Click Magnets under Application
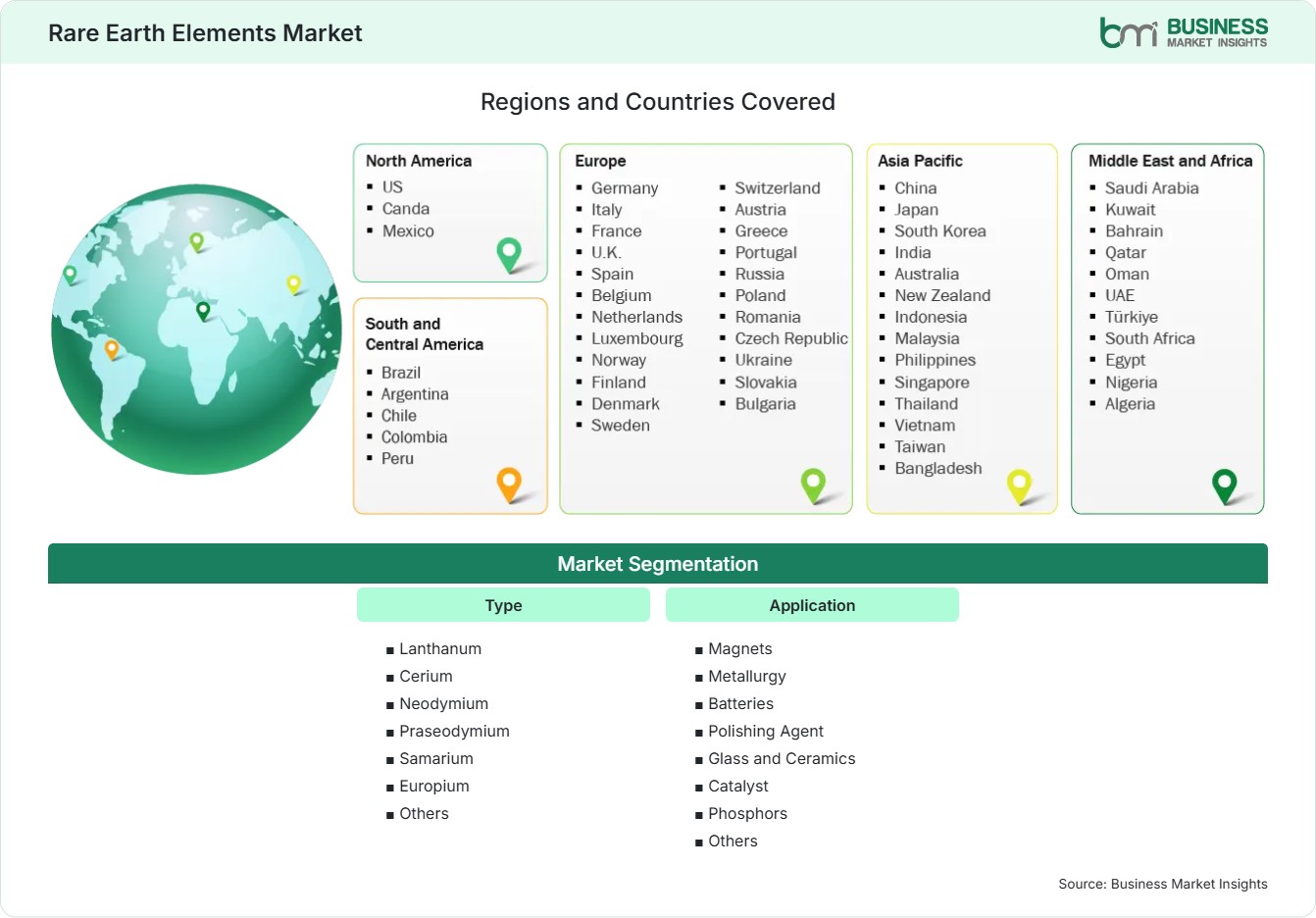Screen dimensions: 1316x918 (740, 649)
